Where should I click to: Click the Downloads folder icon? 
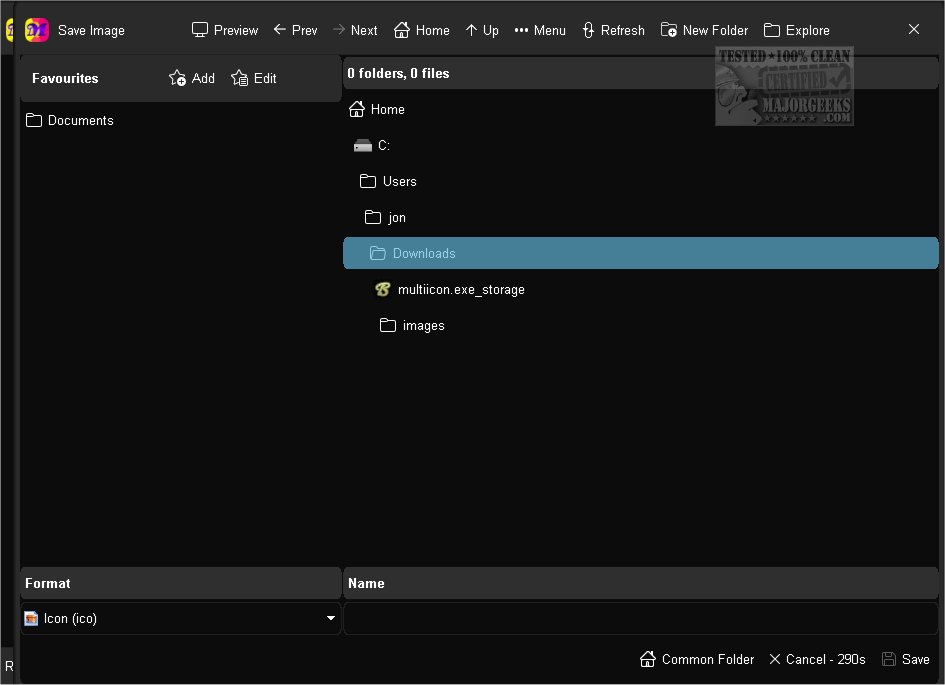pos(378,253)
